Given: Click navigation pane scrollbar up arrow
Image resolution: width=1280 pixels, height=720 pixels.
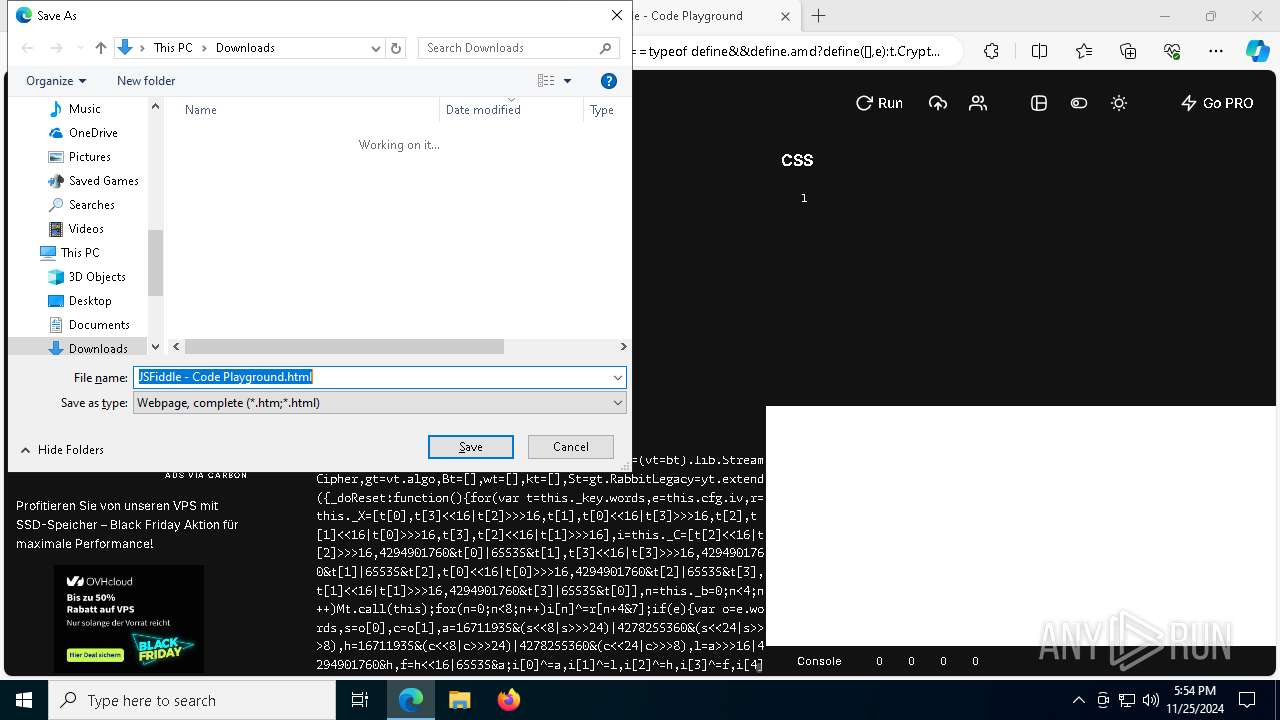Looking at the screenshot, I should [x=155, y=106].
